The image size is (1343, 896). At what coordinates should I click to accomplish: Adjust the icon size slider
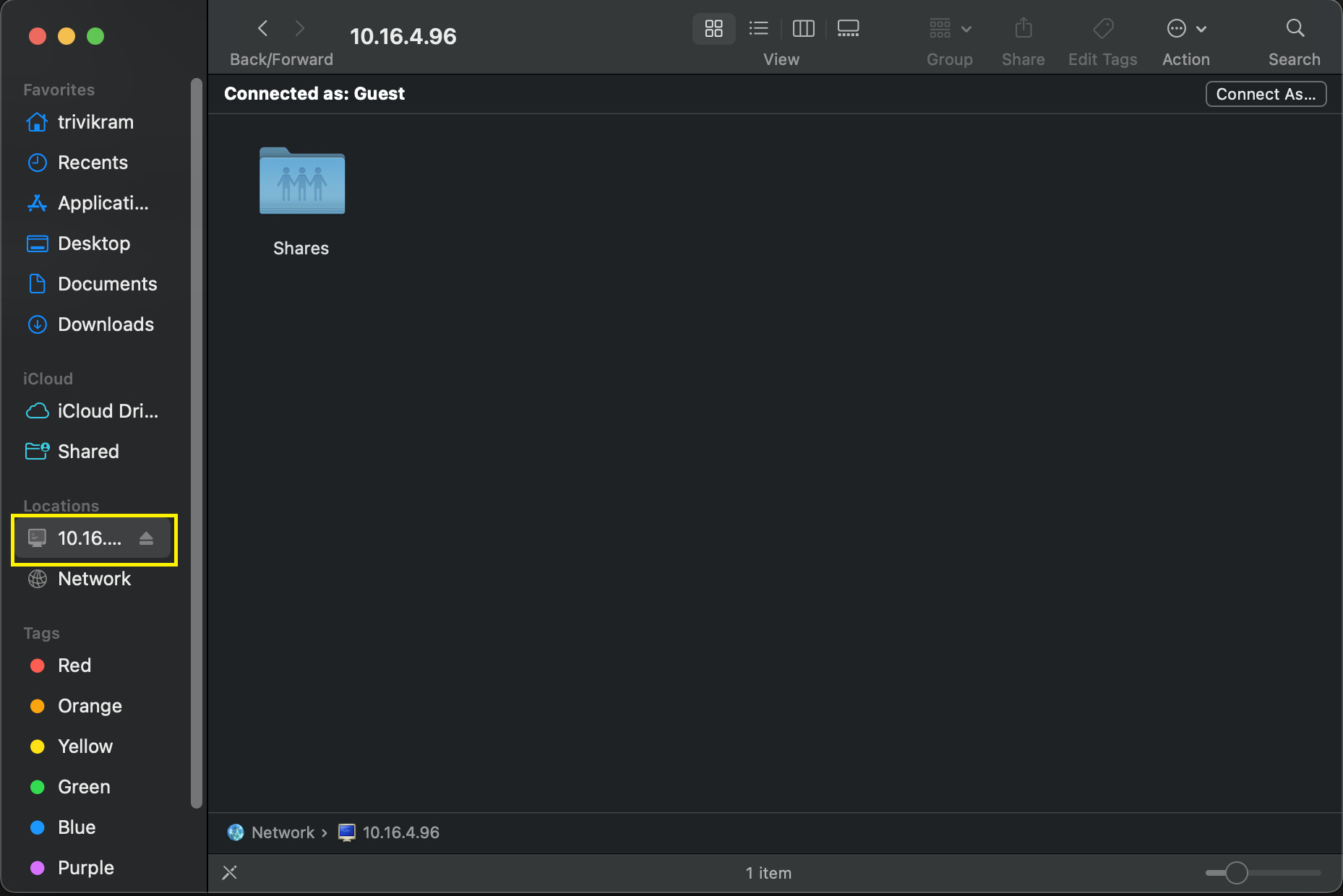1236,873
